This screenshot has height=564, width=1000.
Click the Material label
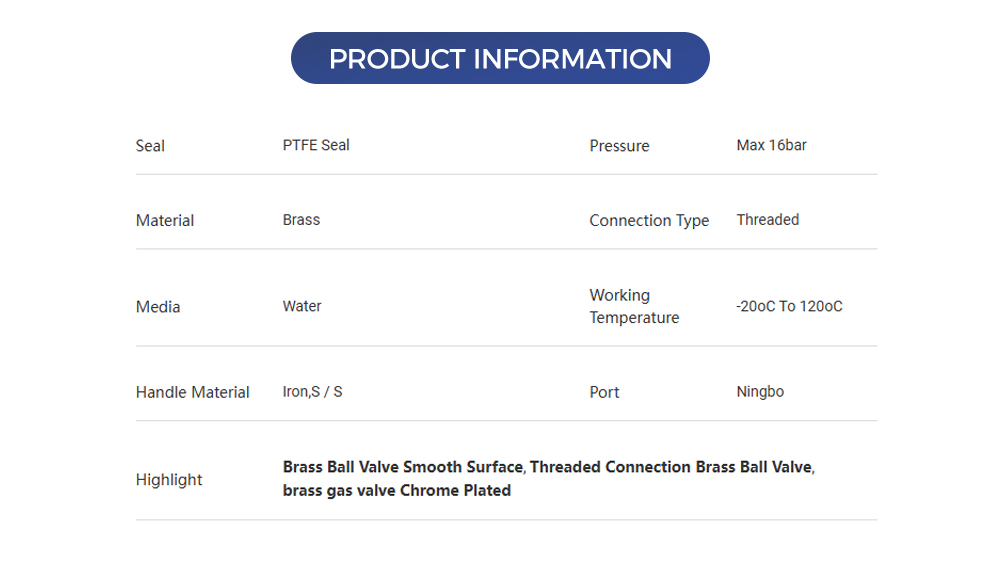[165, 220]
